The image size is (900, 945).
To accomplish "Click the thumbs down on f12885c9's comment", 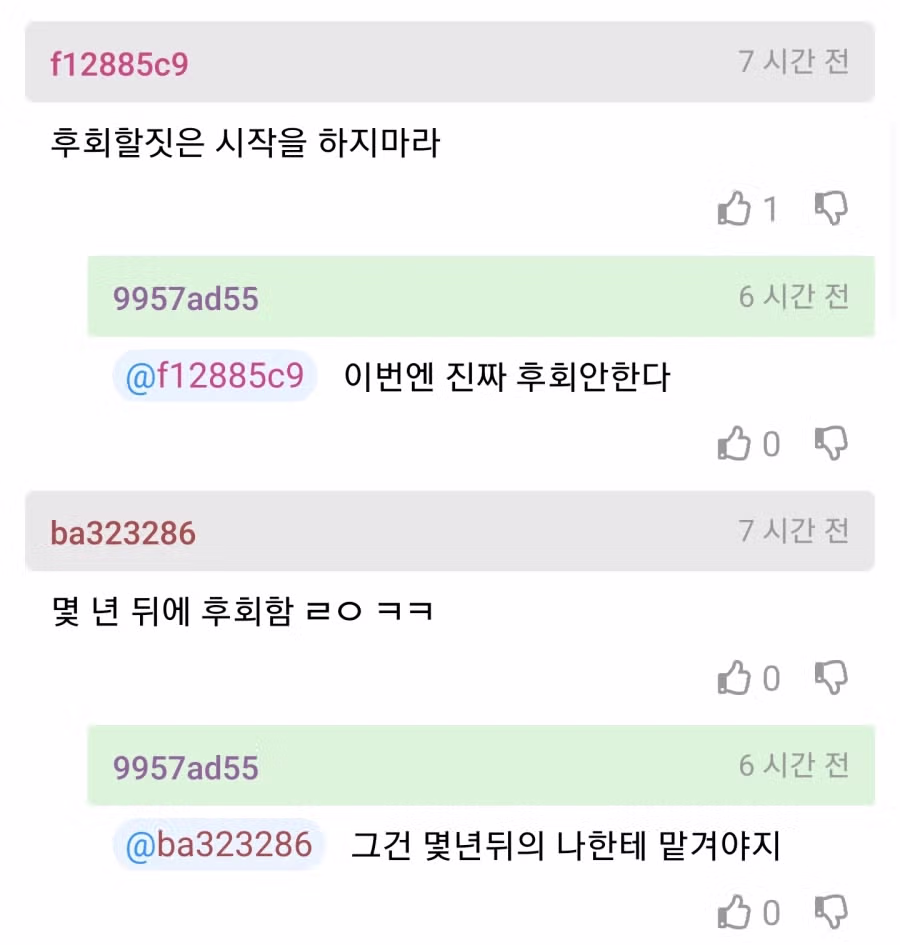I will tap(831, 209).
